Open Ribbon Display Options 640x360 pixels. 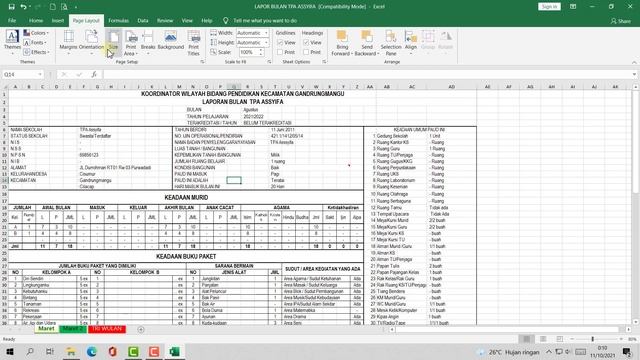(x=573, y=7)
